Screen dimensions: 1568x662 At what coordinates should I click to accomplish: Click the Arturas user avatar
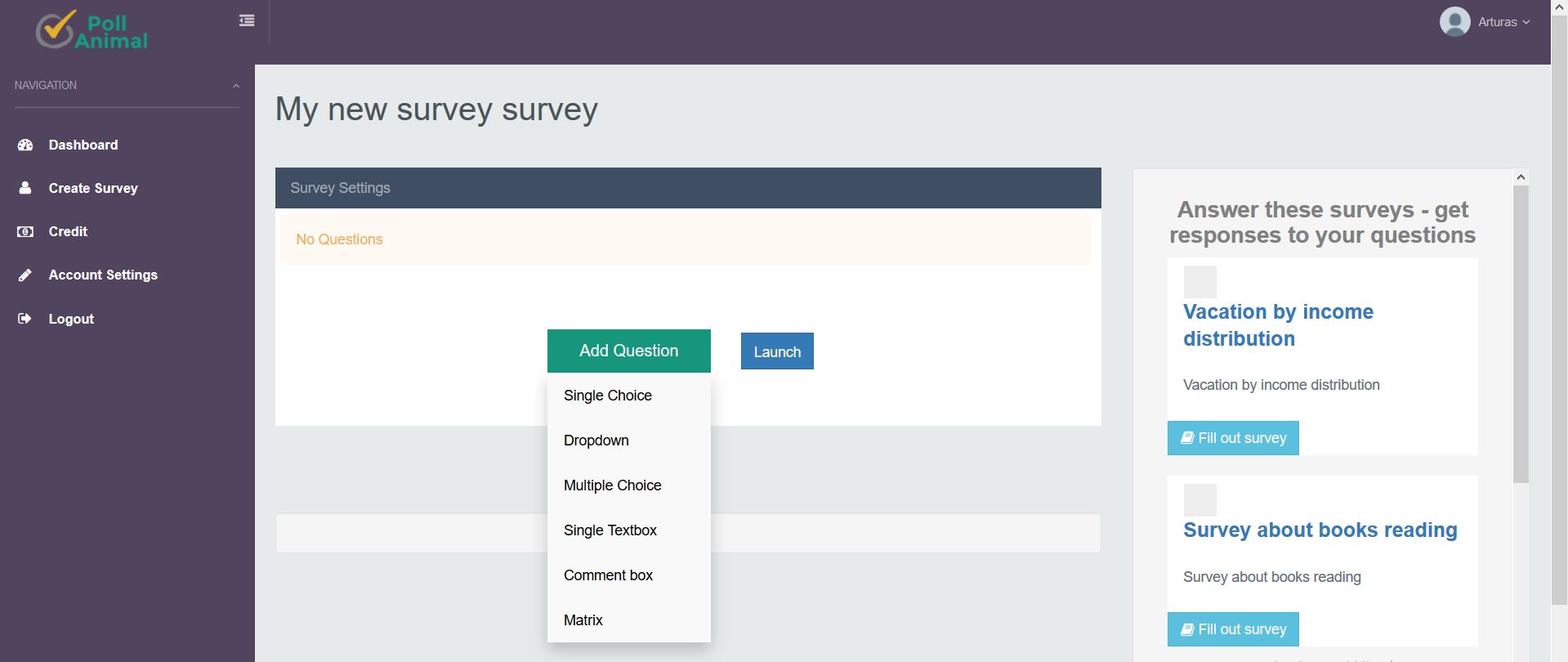[x=1454, y=22]
